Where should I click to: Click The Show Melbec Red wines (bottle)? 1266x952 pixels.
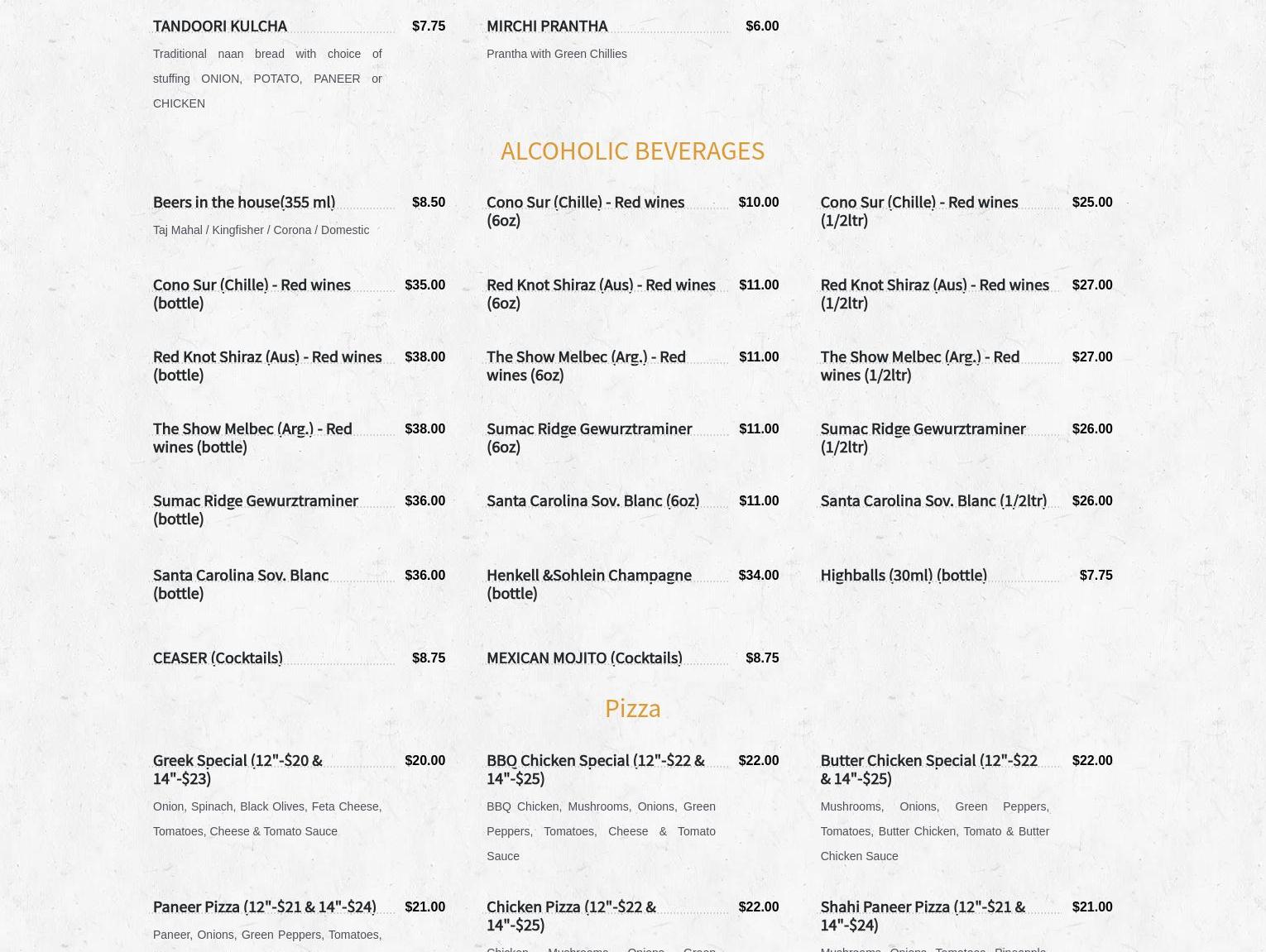(252, 438)
